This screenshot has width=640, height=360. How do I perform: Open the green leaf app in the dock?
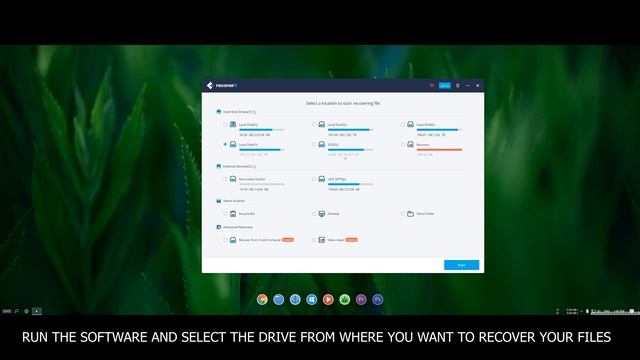tap(344, 300)
